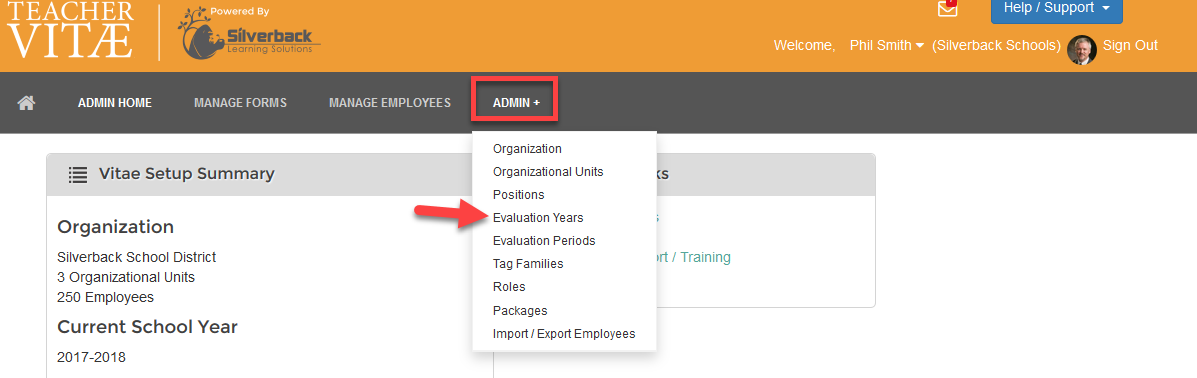This screenshot has height=378, width=1197.
Task: Expand the Help / Support dropdown
Action: click(x=1057, y=8)
